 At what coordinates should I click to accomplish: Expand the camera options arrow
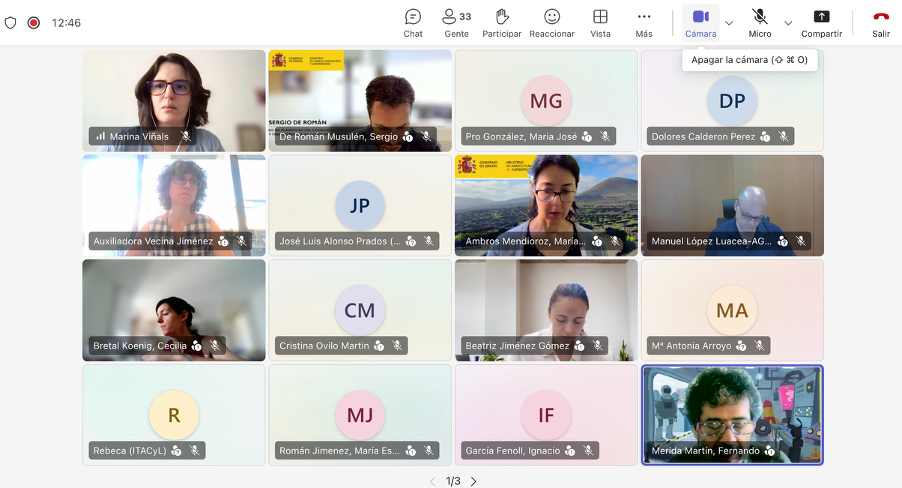point(729,23)
